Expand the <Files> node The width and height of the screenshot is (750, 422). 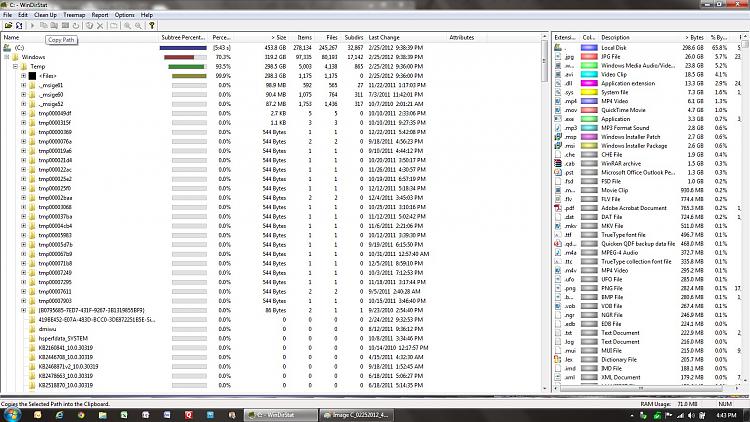[x=23, y=76]
